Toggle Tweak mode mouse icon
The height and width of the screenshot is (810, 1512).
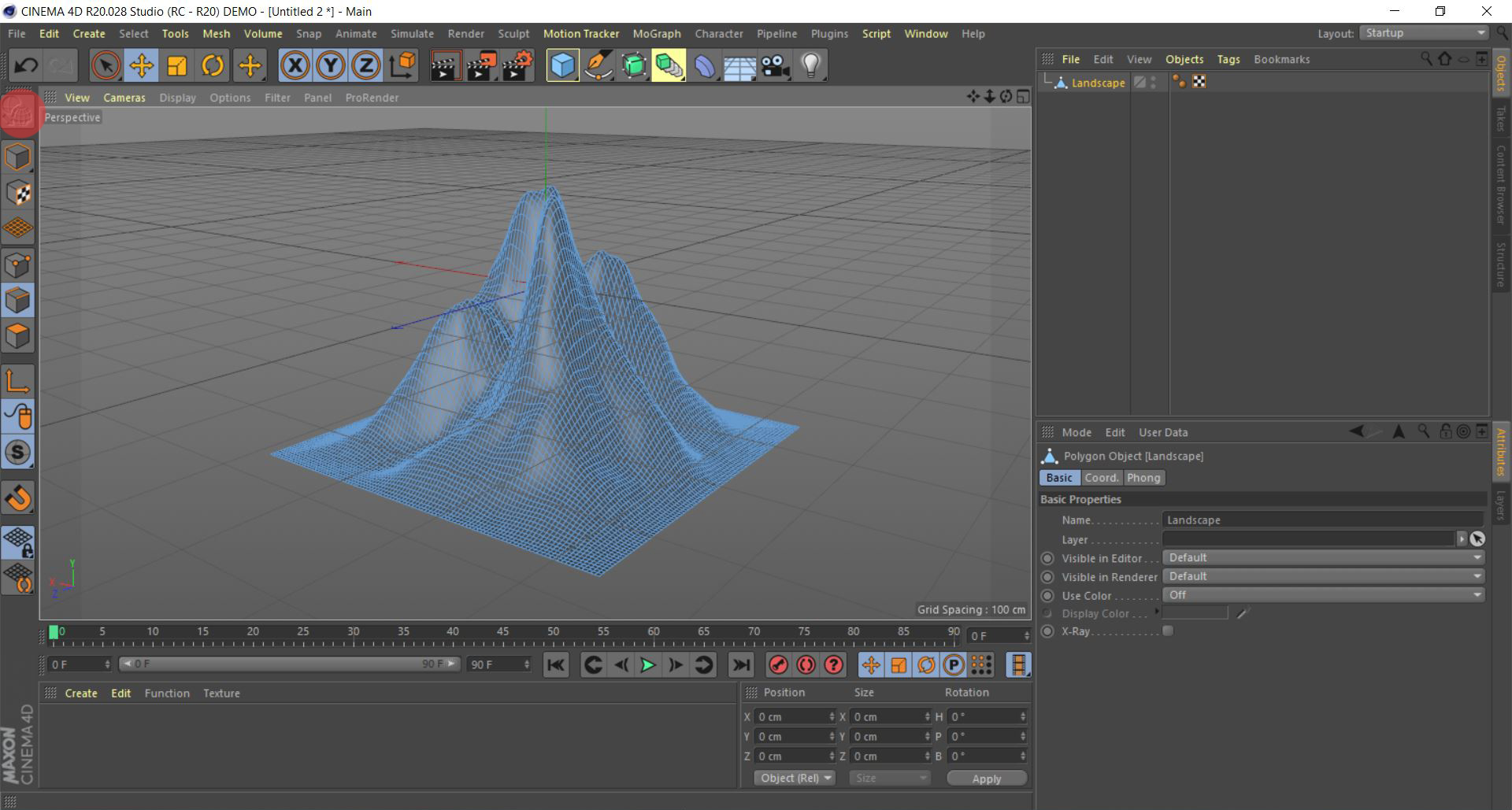click(x=18, y=416)
